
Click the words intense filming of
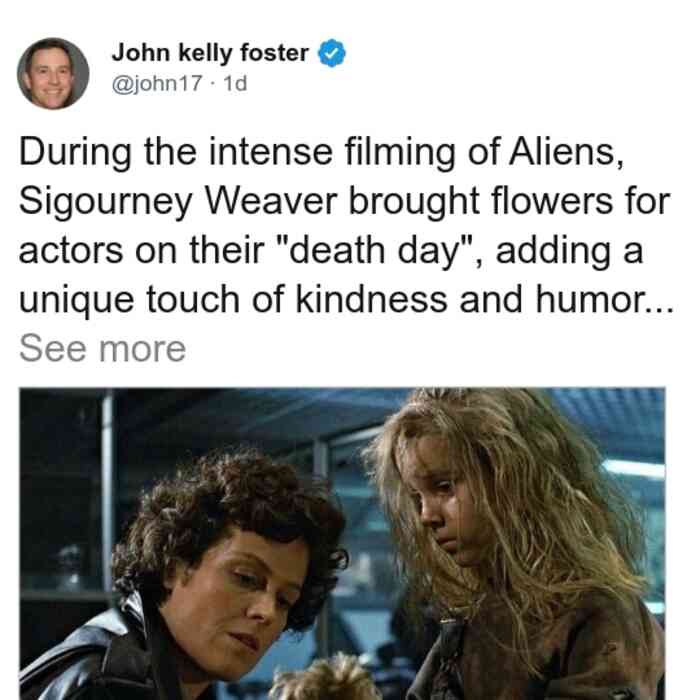[x=354, y=153]
